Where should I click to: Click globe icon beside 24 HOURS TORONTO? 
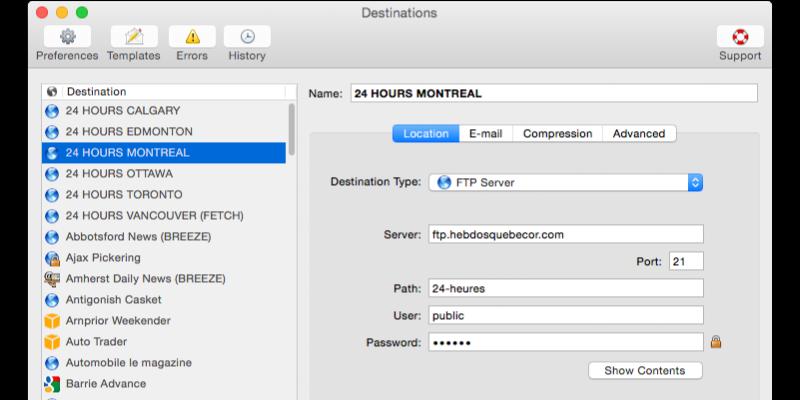52,195
